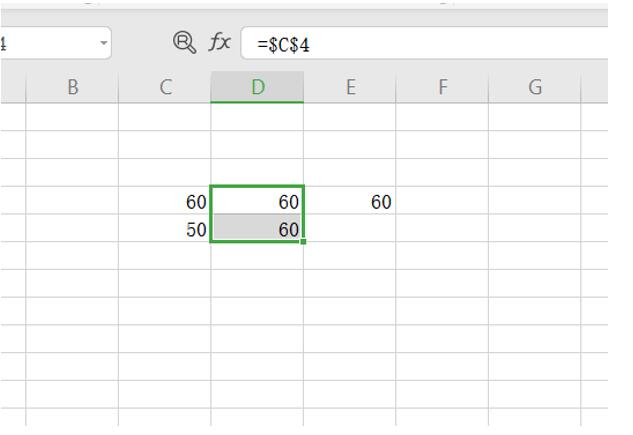Click the gray shaded cell D5 with 60
The width and height of the screenshot is (633, 435).
(257, 229)
